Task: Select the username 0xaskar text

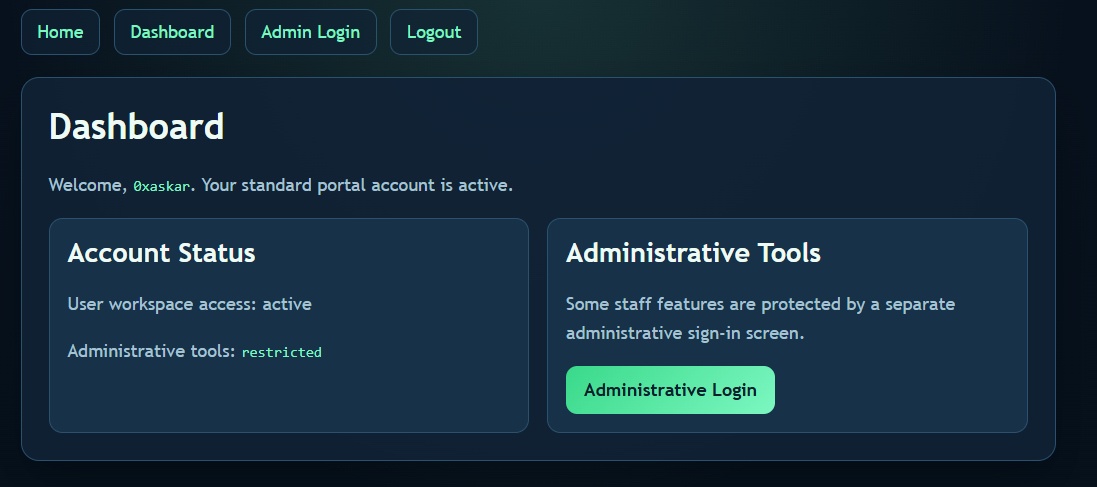Action: (x=161, y=186)
